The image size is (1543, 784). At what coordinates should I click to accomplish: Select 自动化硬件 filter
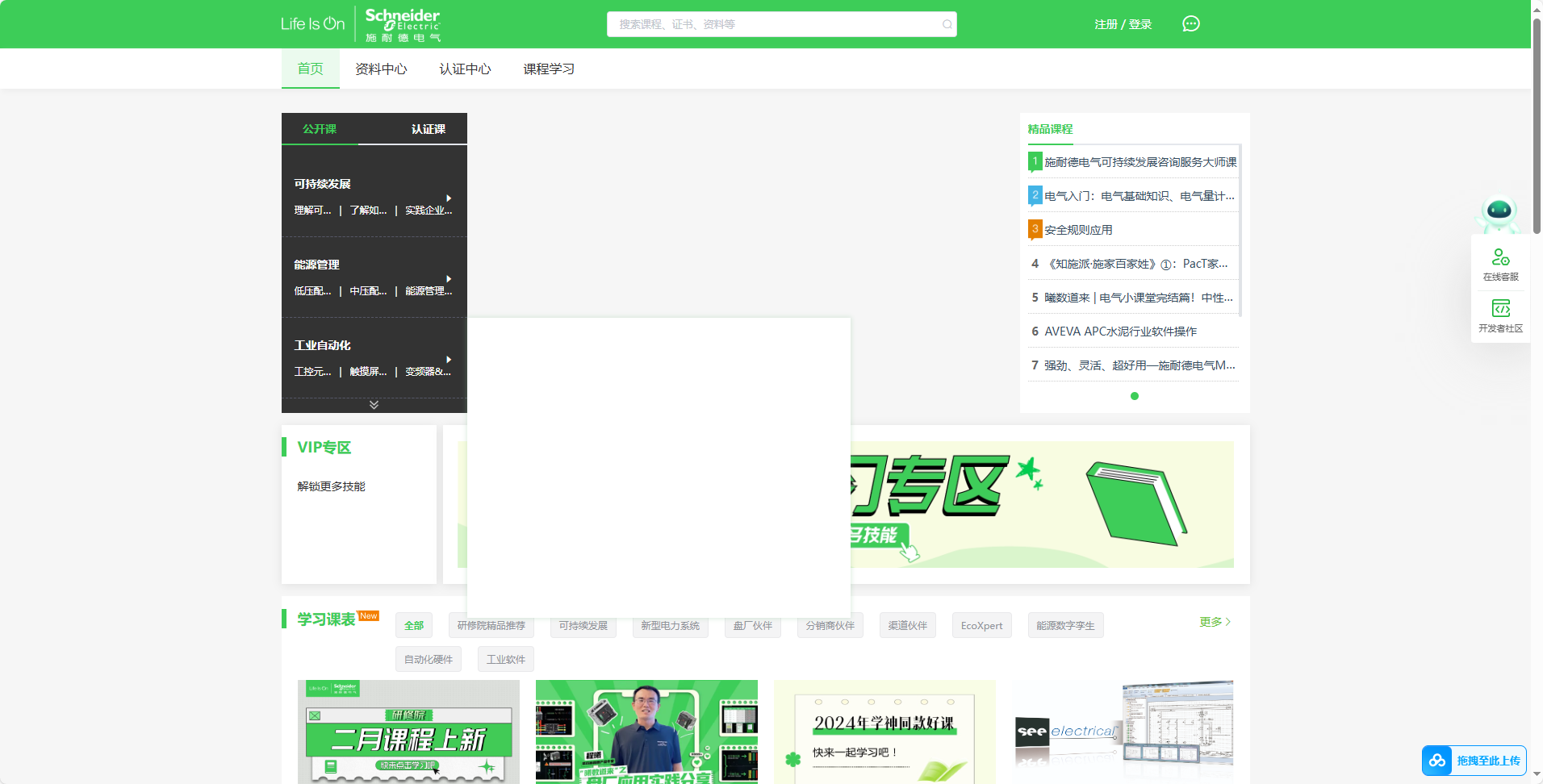click(x=429, y=659)
